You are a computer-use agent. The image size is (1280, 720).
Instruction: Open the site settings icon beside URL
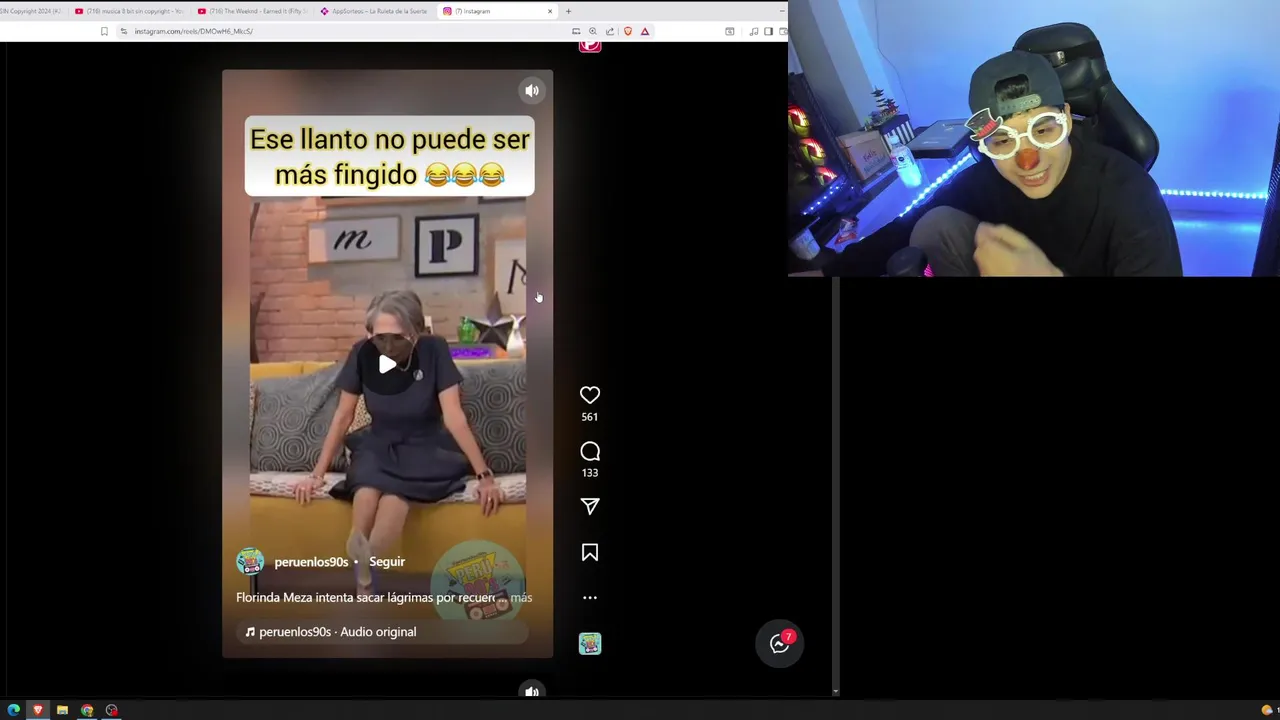[x=124, y=31]
